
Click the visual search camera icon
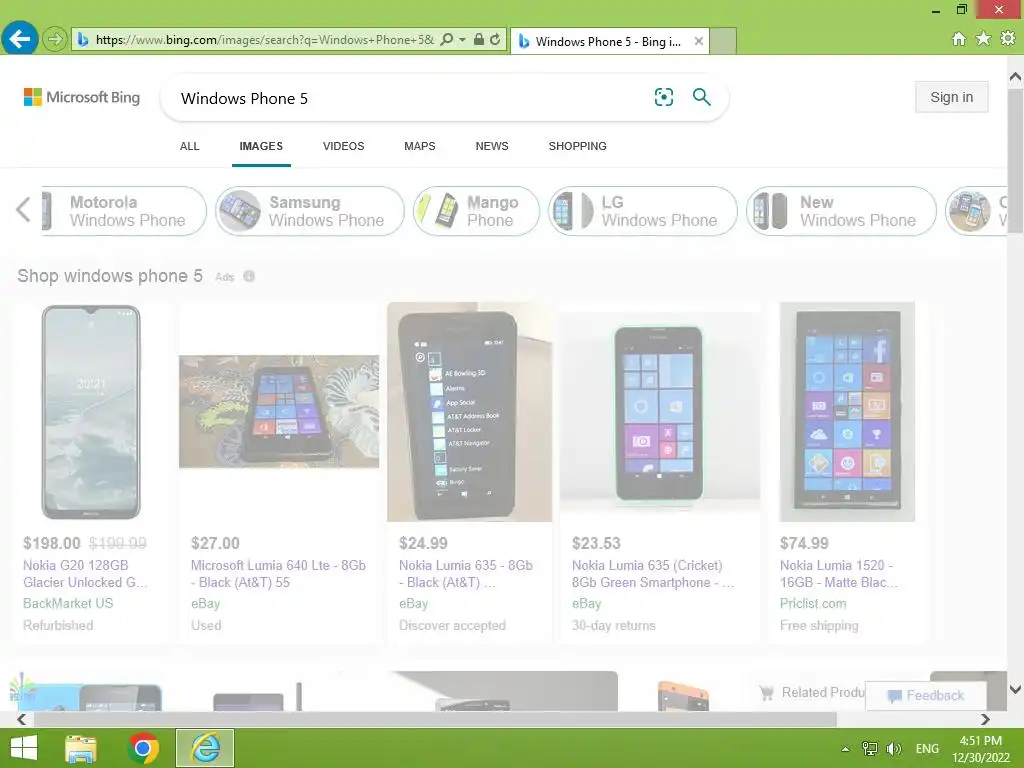(664, 97)
